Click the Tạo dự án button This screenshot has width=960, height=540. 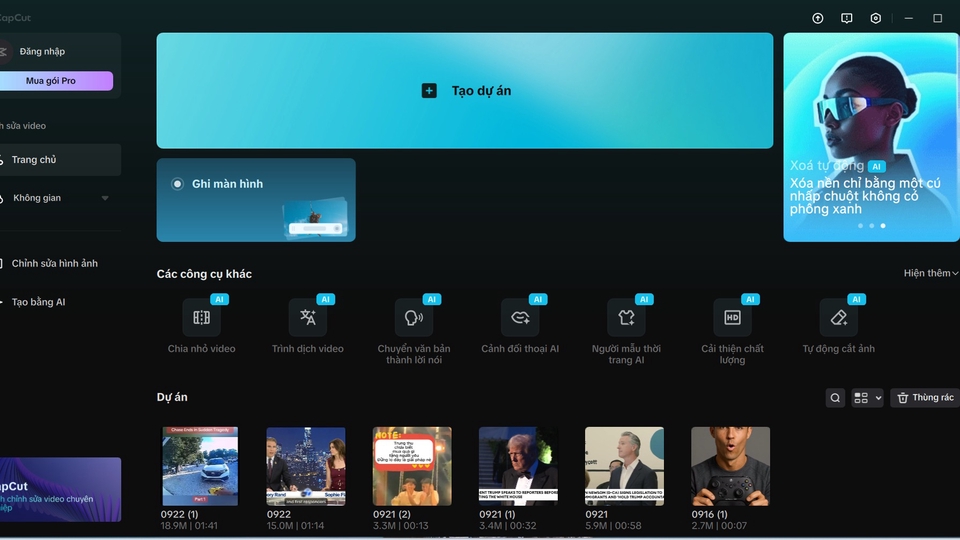point(465,91)
